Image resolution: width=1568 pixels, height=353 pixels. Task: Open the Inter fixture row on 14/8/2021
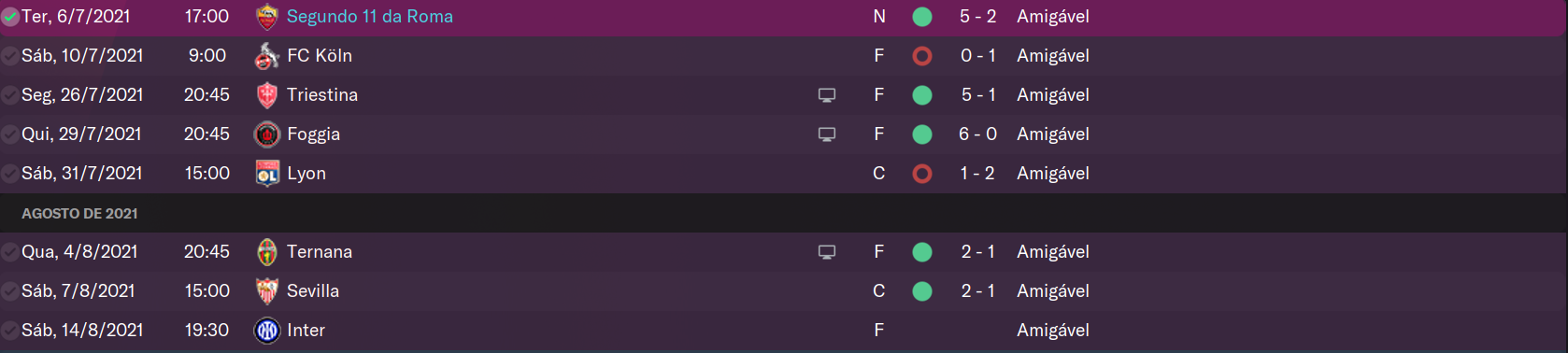(783, 331)
